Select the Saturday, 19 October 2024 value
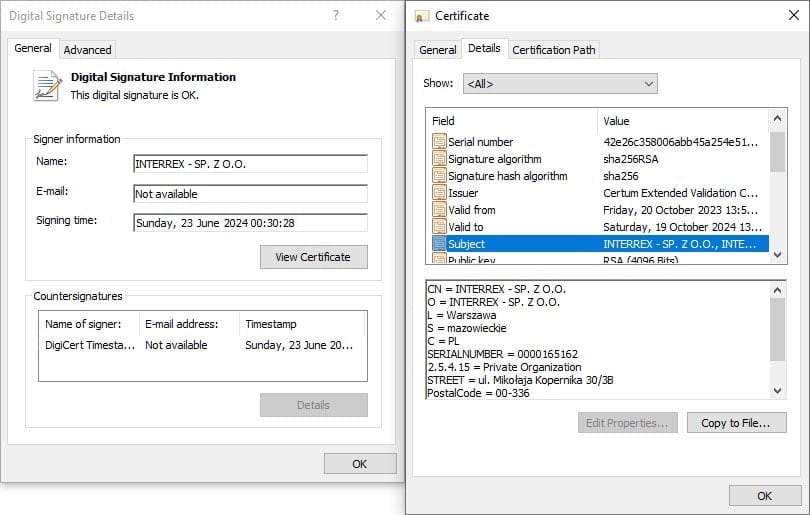810x515 pixels. [682, 227]
